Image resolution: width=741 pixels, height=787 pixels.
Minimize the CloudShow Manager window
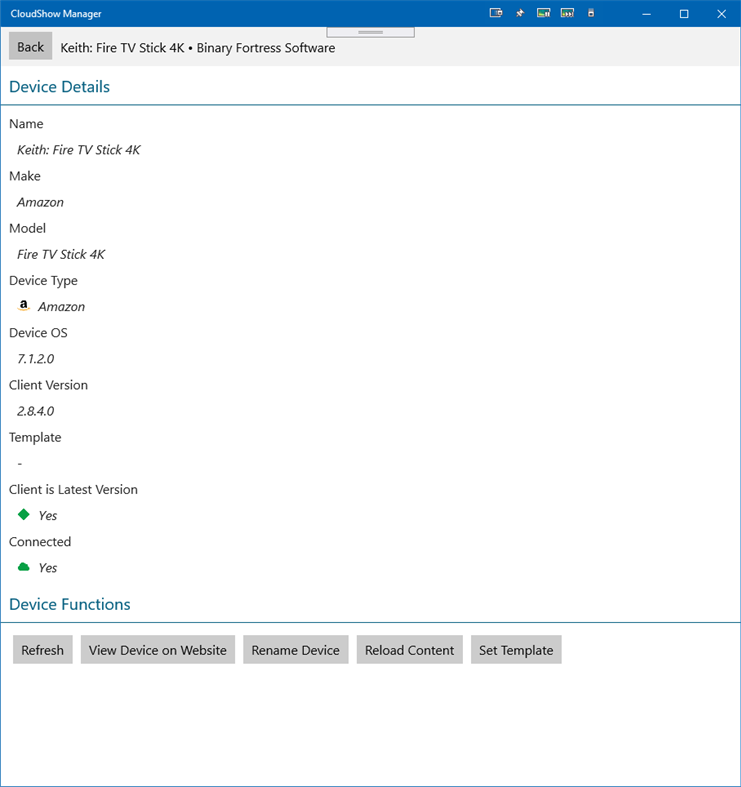tap(647, 14)
